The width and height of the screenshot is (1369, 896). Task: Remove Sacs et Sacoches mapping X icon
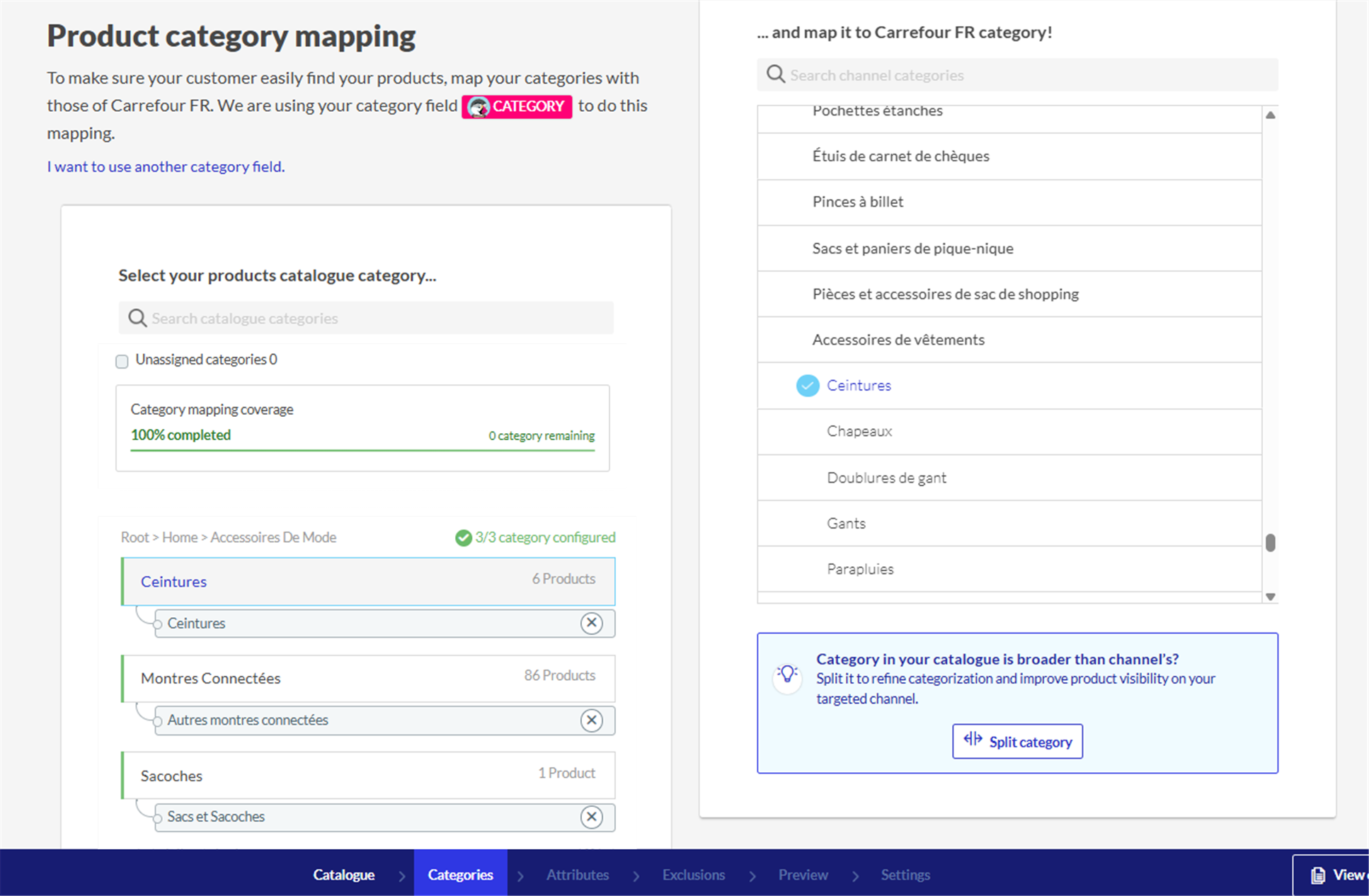tap(591, 817)
